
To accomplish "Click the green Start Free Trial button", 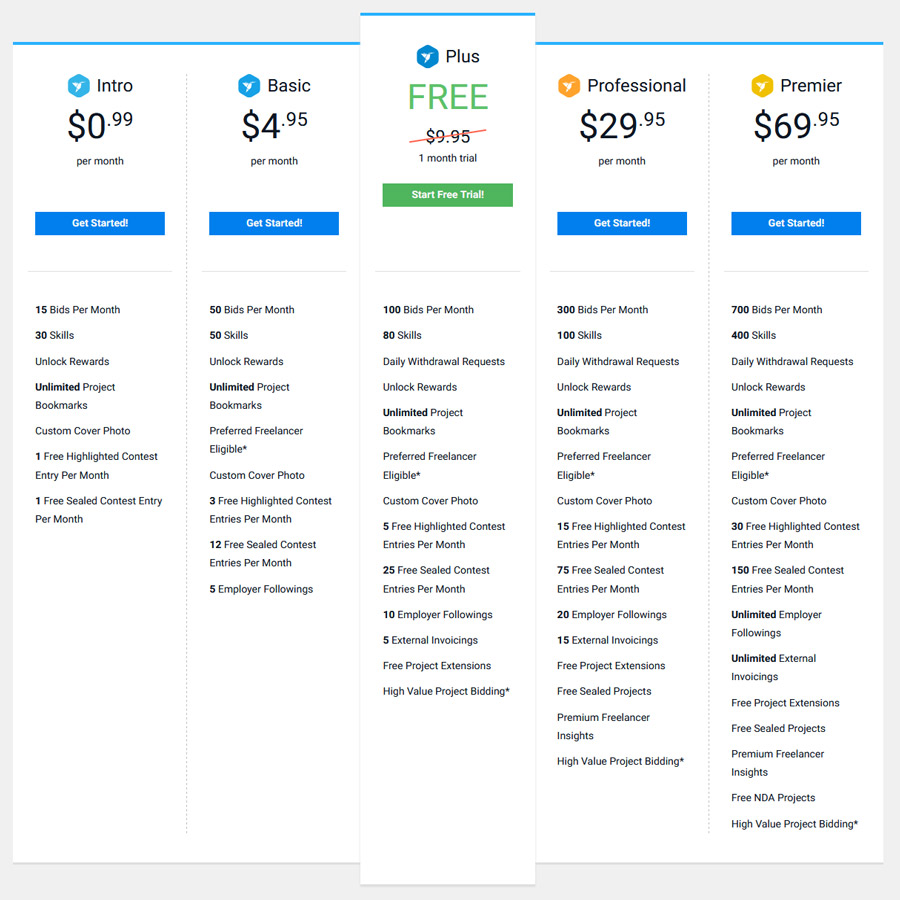I will [448, 195].
